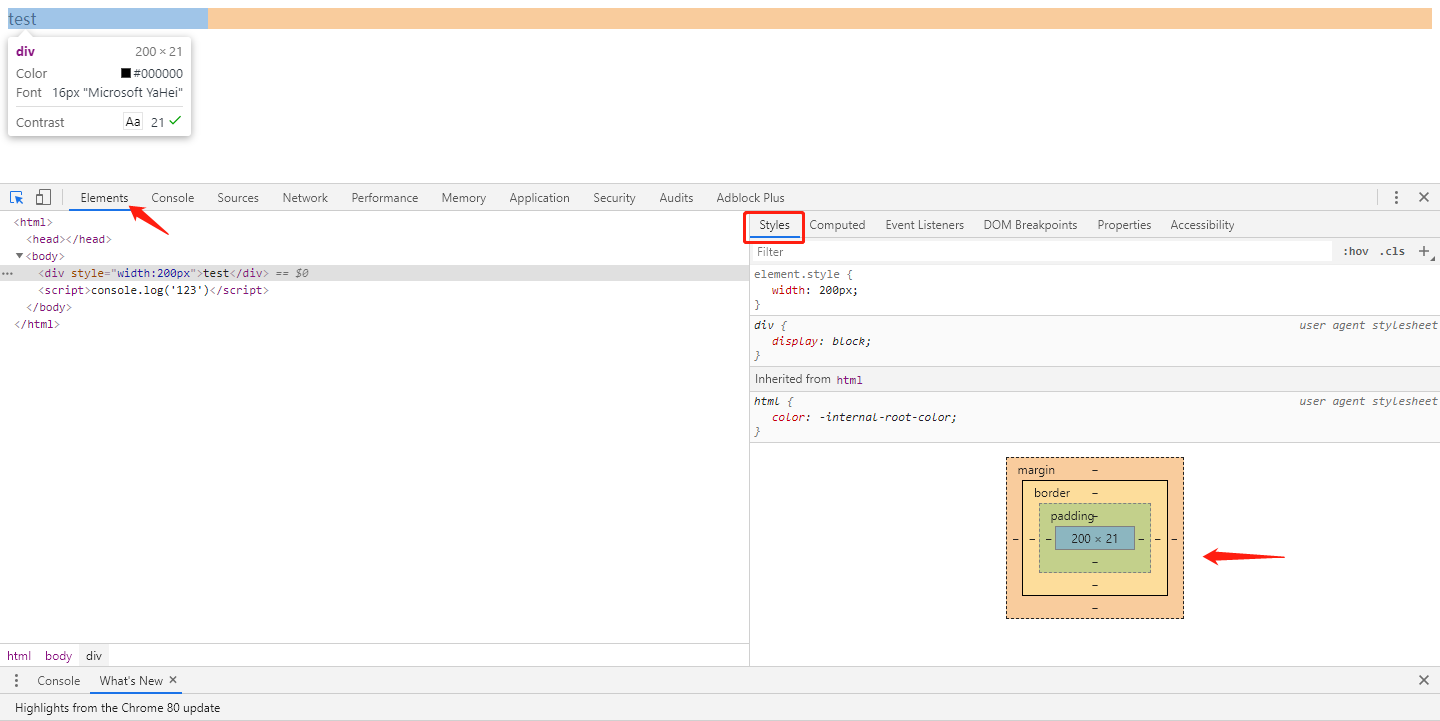Toggle the device toolbar icon
The width and height of the screenshot is (1440, 721).
coord(43,197)
